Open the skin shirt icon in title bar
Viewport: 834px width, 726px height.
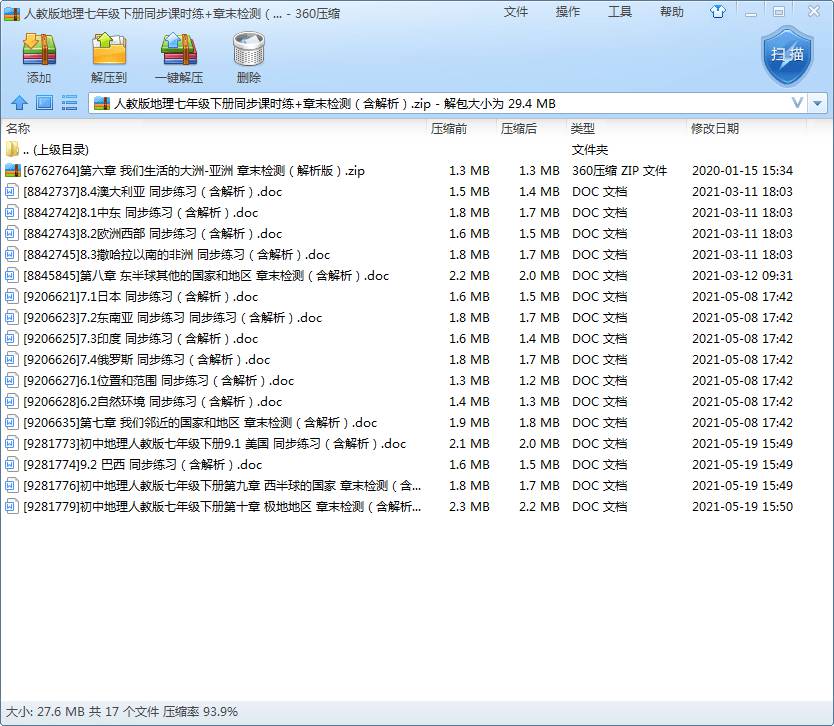[x=718, y=12]
